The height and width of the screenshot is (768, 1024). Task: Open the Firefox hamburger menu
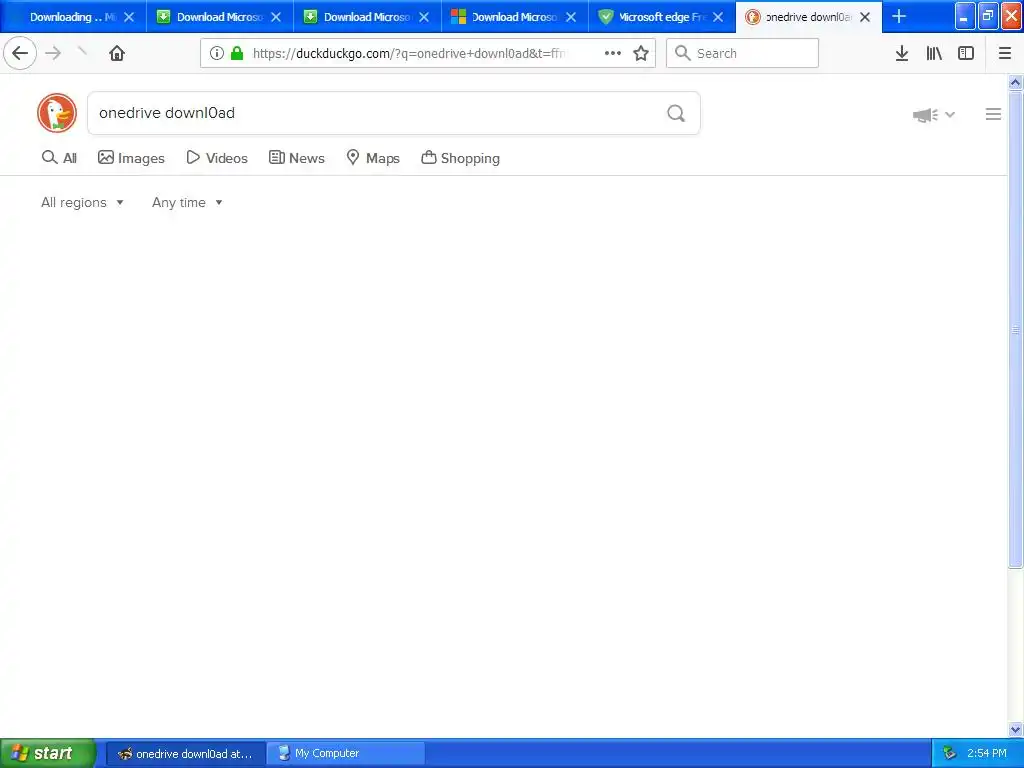[1005, 54]
